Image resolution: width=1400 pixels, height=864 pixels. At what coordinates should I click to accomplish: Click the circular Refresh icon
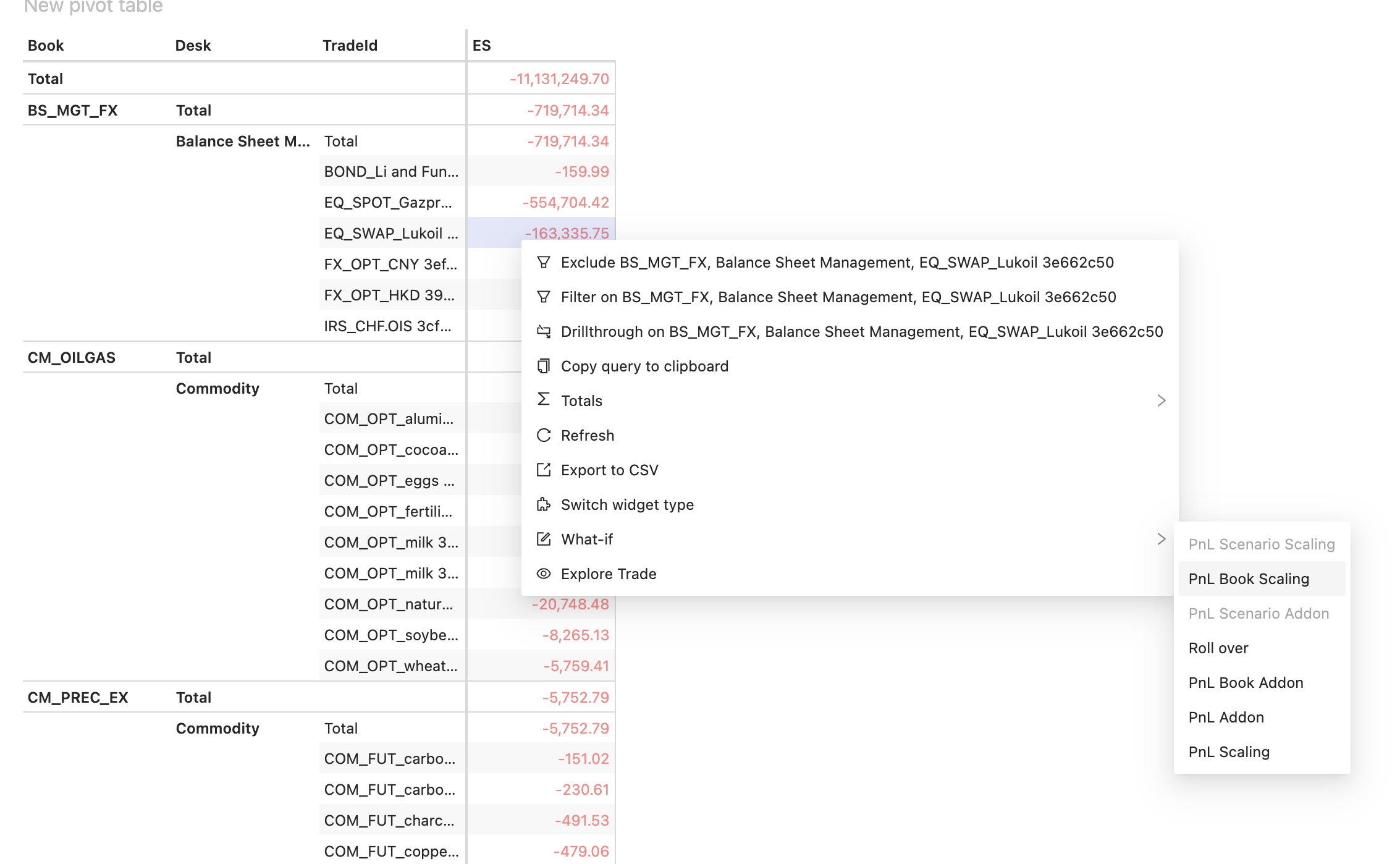[544, 434]
